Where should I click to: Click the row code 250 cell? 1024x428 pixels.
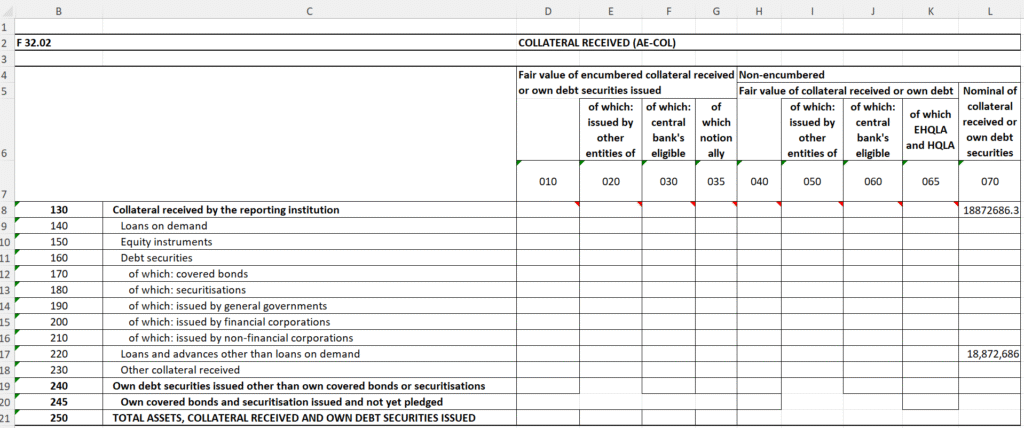pos(58,418)
